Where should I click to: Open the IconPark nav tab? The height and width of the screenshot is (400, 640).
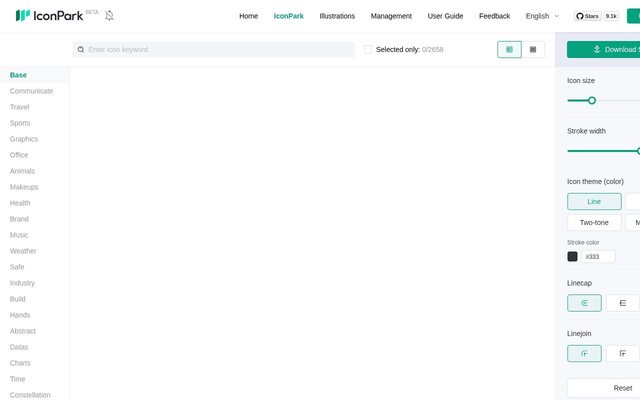click(289, 16)
